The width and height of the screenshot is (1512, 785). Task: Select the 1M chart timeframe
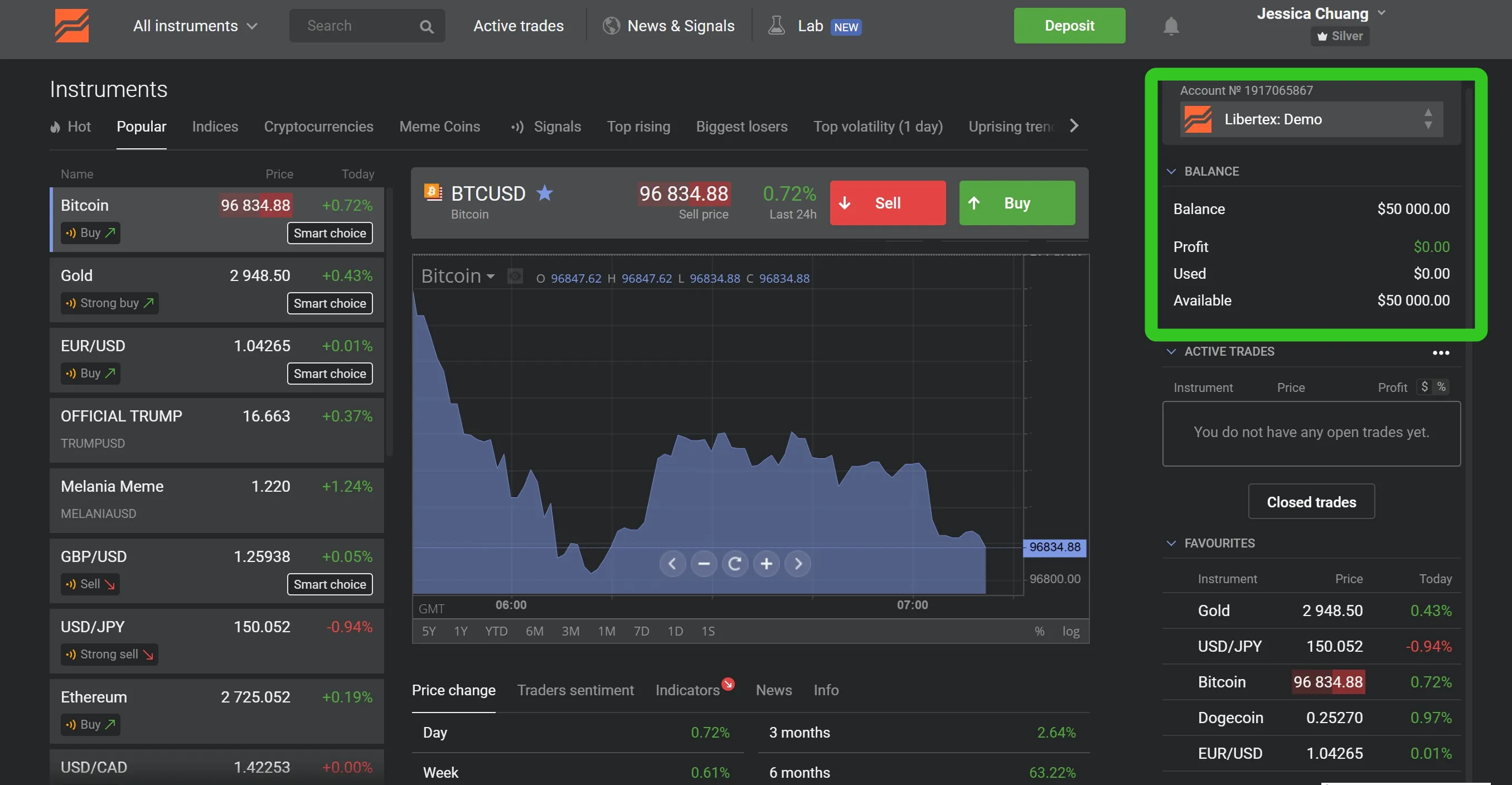click(607, 631)
